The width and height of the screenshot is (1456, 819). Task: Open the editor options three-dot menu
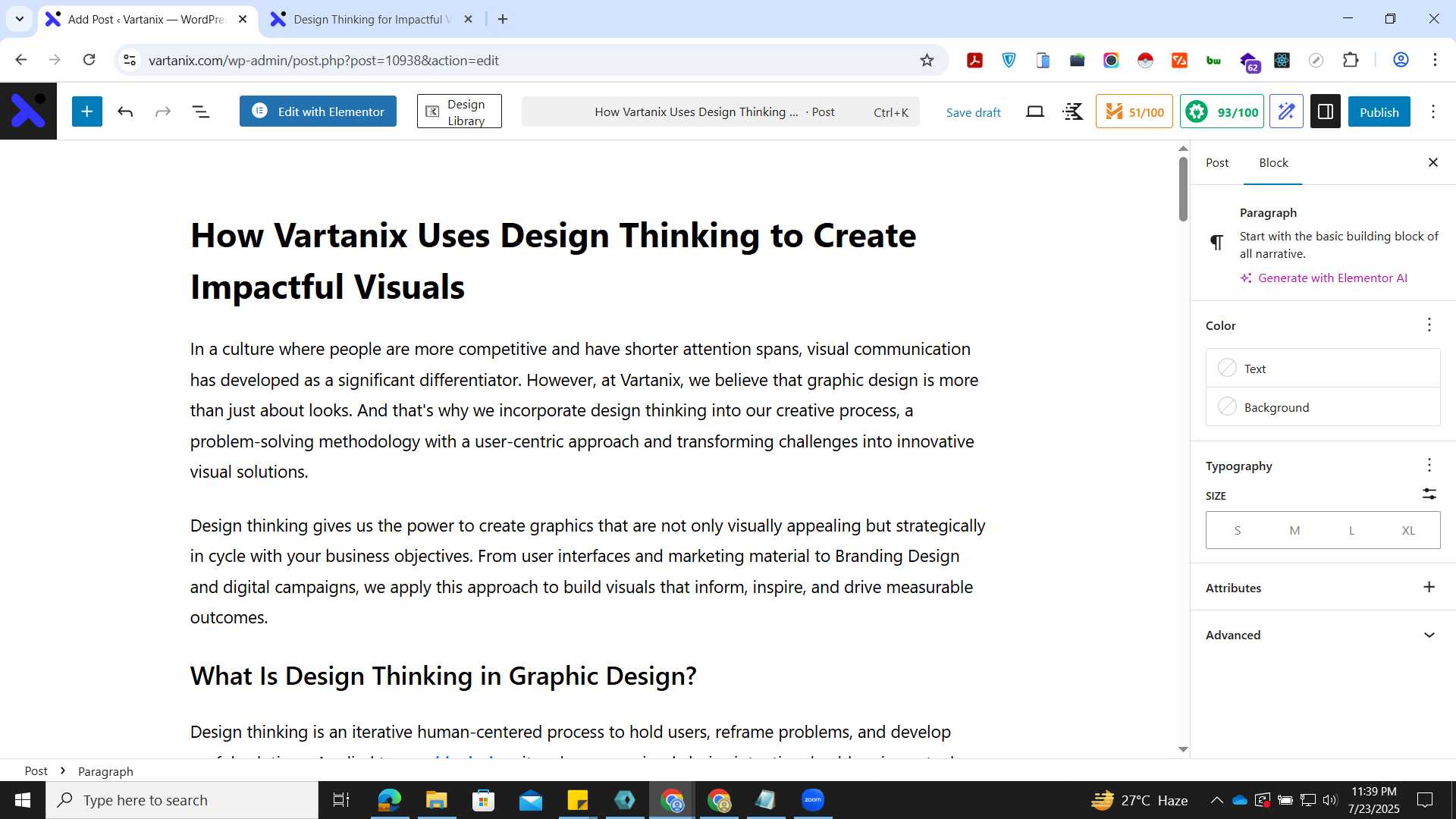[1433, 112]
